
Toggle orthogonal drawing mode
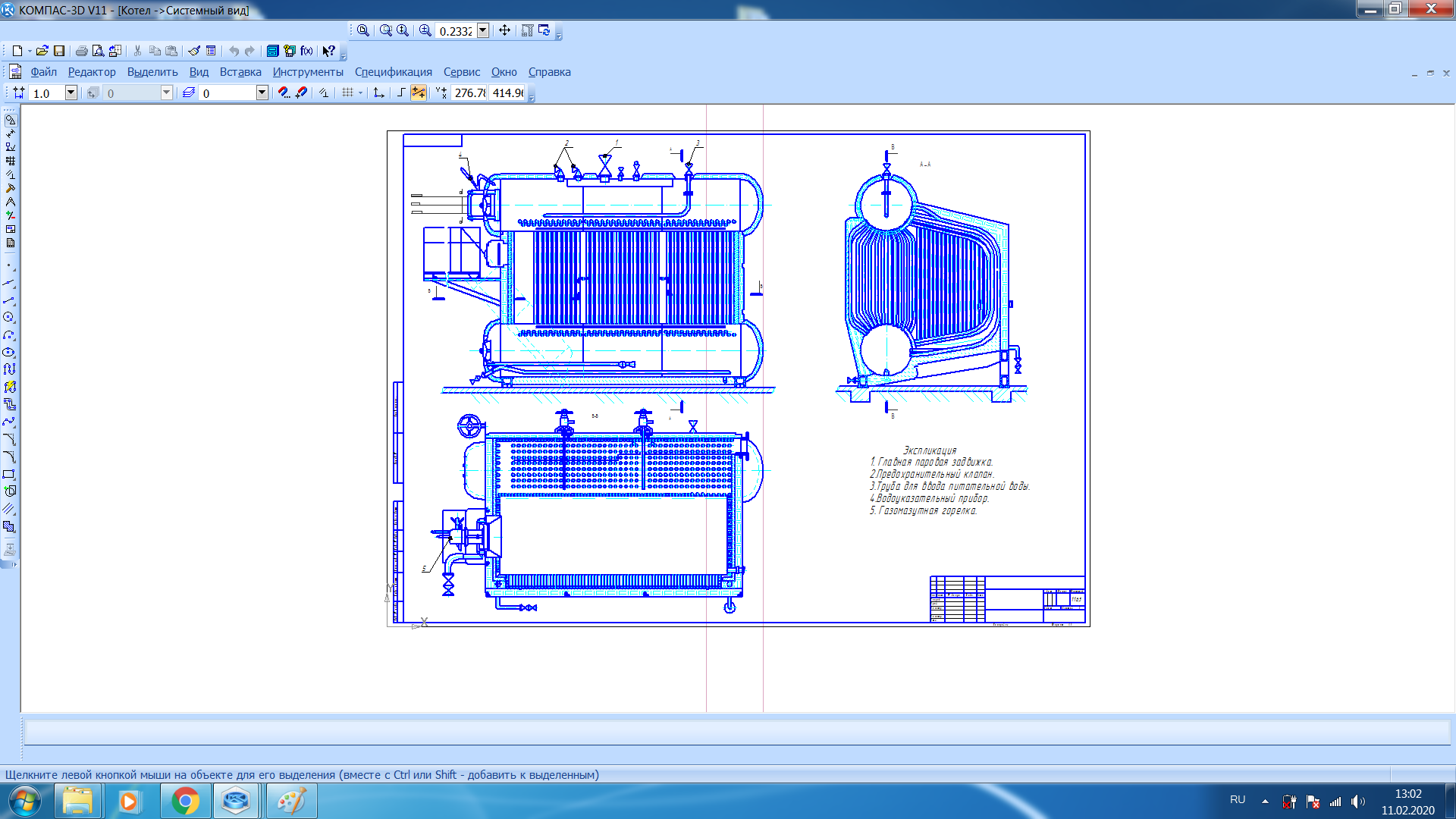(x=401, y=93)
